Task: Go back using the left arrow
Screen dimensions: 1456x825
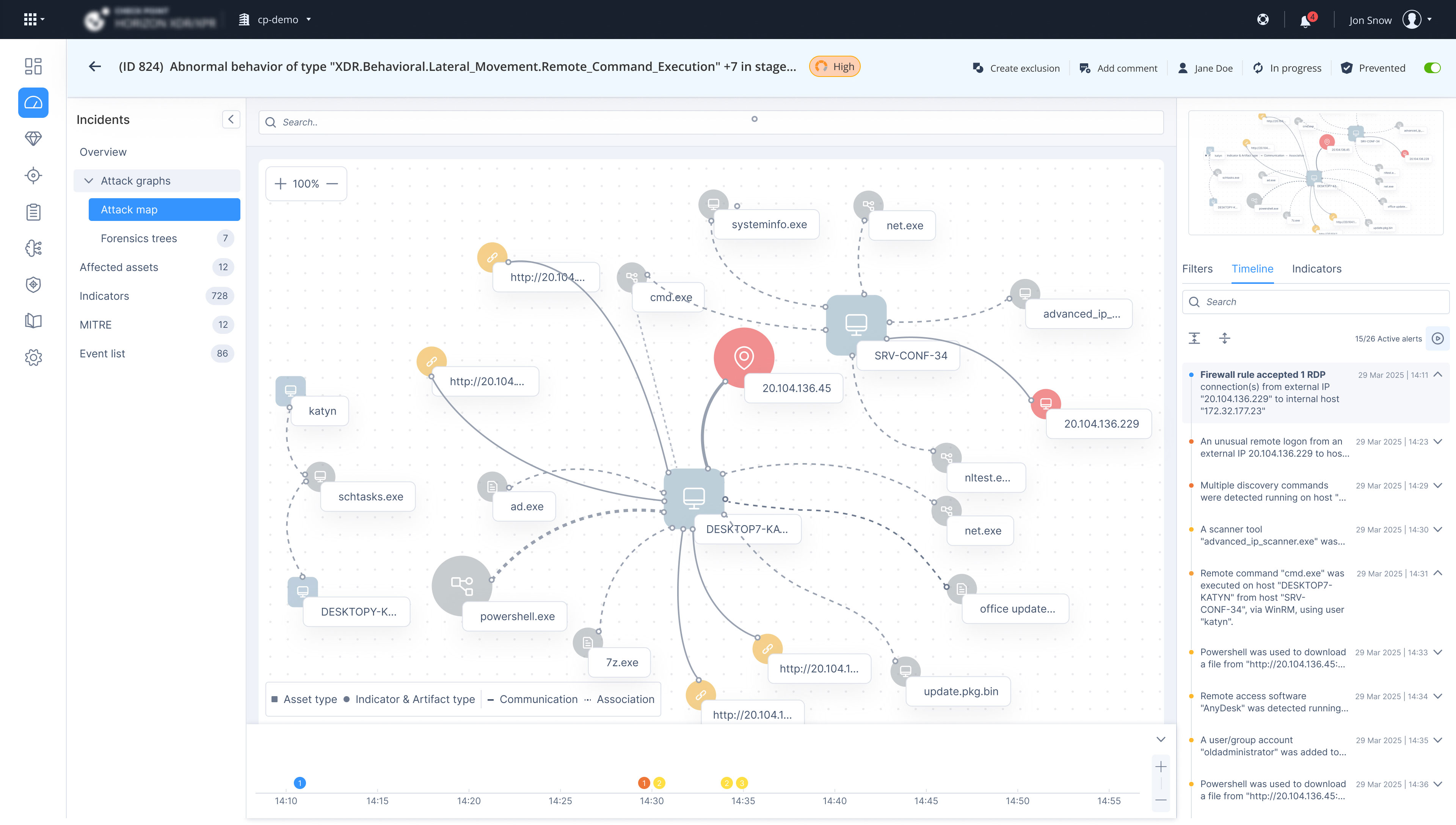Action: (x=95, y=67)
